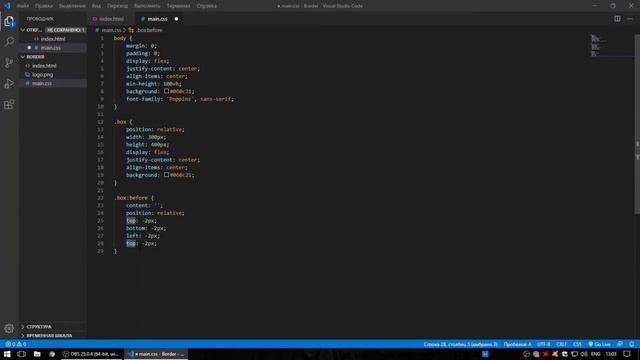
Task: Open the Вид menu
Action: click(96, 6)
